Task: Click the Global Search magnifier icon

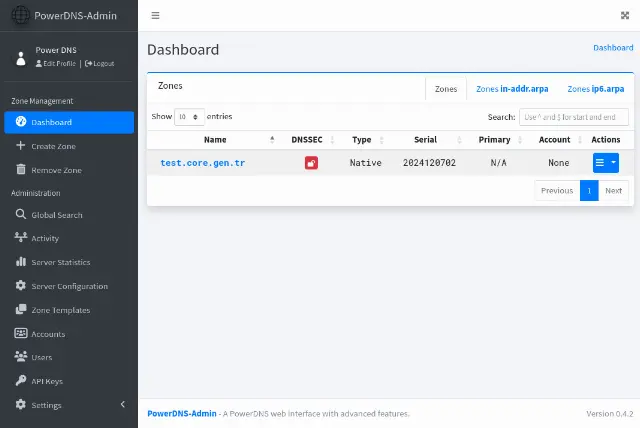Action: click(x=21, y=214)
